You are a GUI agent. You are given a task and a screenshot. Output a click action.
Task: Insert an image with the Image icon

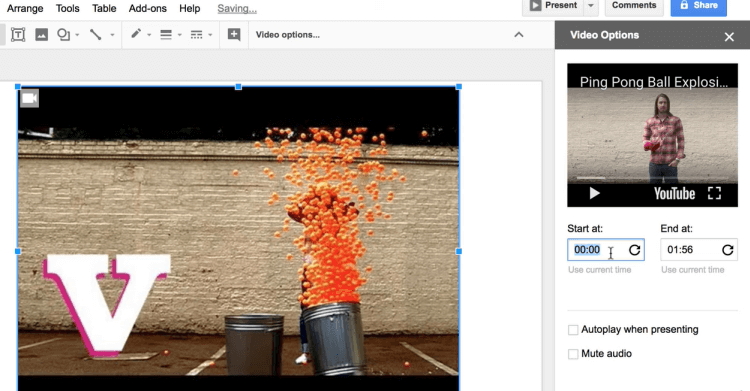click(x=42, y=34)
